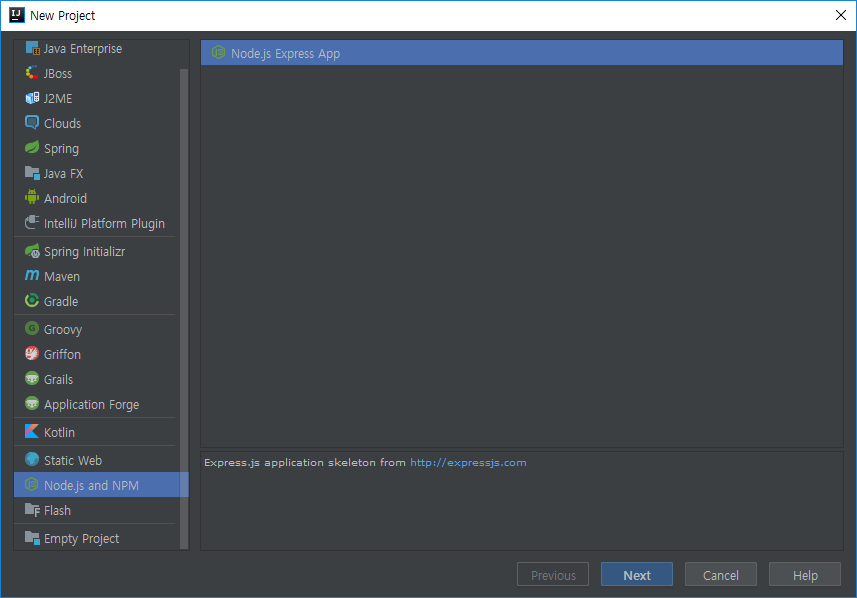Image resolution: width=857 pixels, height=598 pixels.
Task: Click the J2ME icon
Action: tap(32, 98)
